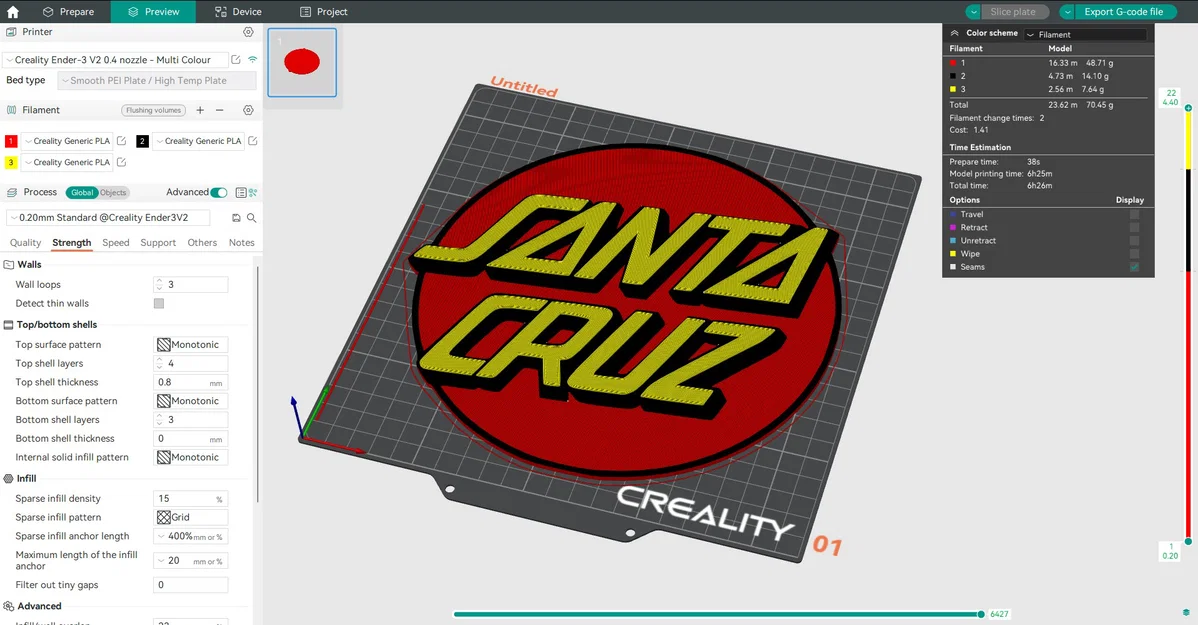This screenshot has width=1198, height=625.
Task: Click the Sparse infill density field
Action: click(190, 498)
